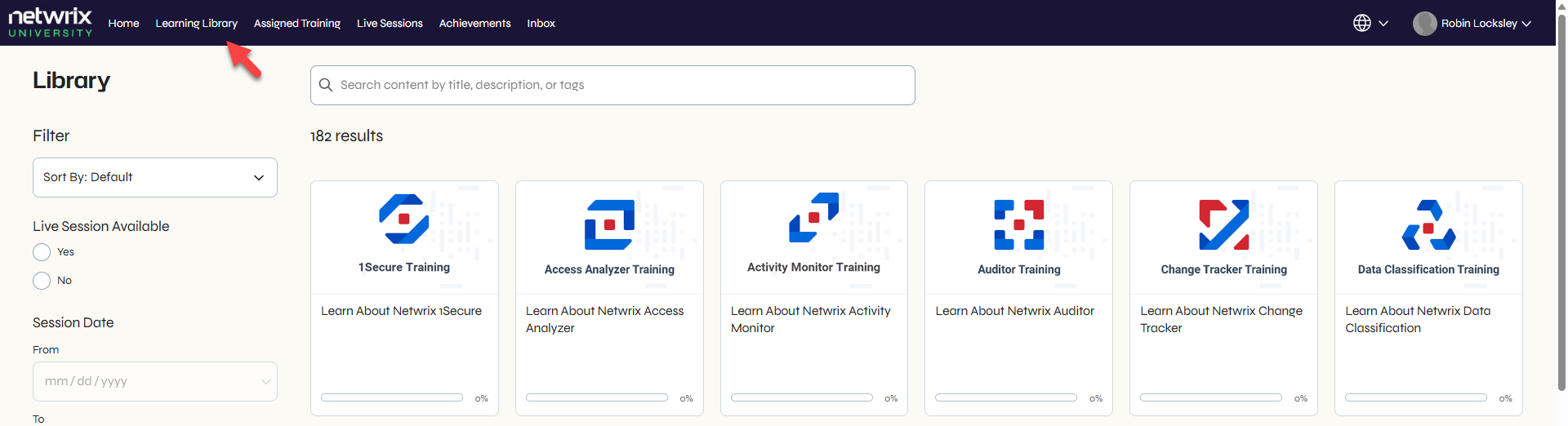
Task: Expand the Robin Locksley user menu
Action: [1526, 24]
